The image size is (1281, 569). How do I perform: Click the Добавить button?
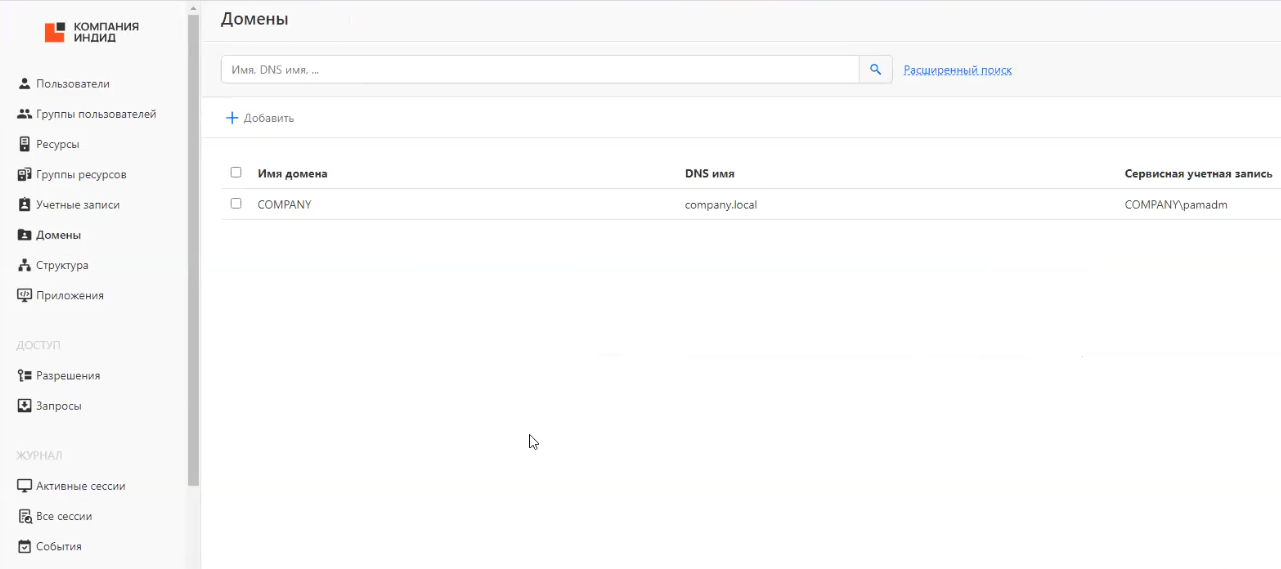pyautogui.click(x=260, y=118)
